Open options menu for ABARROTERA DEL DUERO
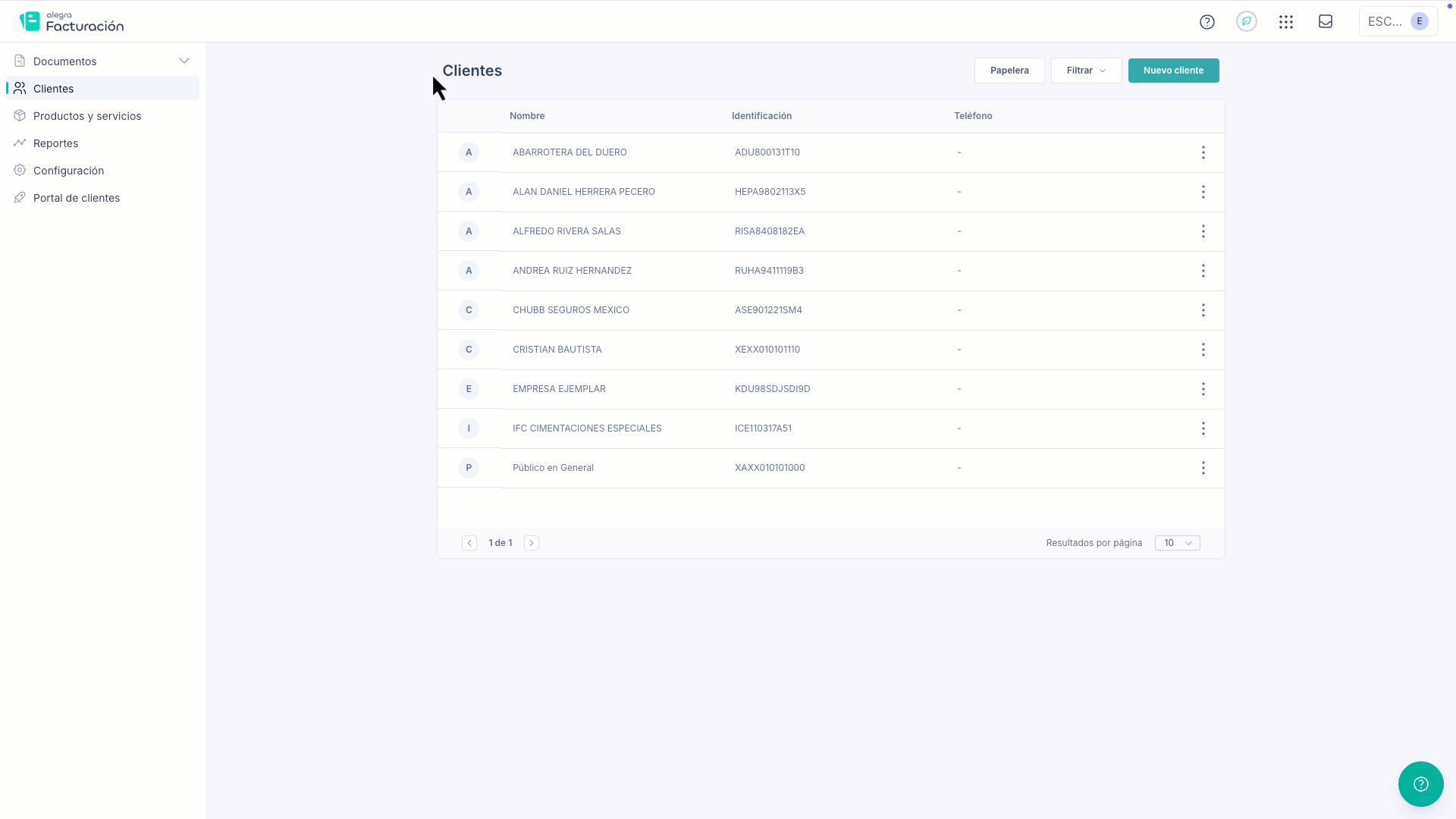The height and width of the screenshot is (819, 1456). pos(1203,152)
